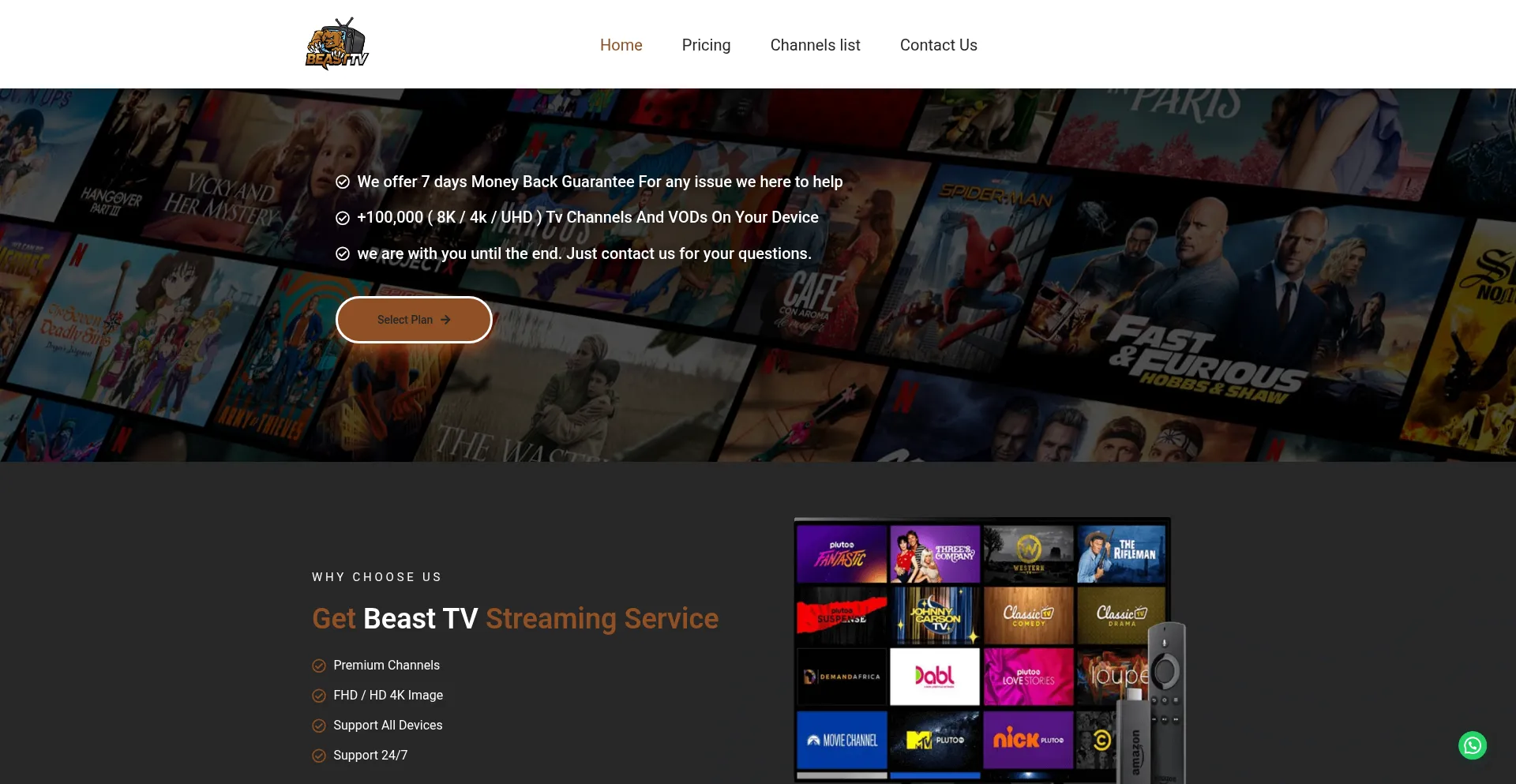Click the Pluto Love Stories tile
The width and height of the screenshot is (1516, 784).
(1028, 677)
